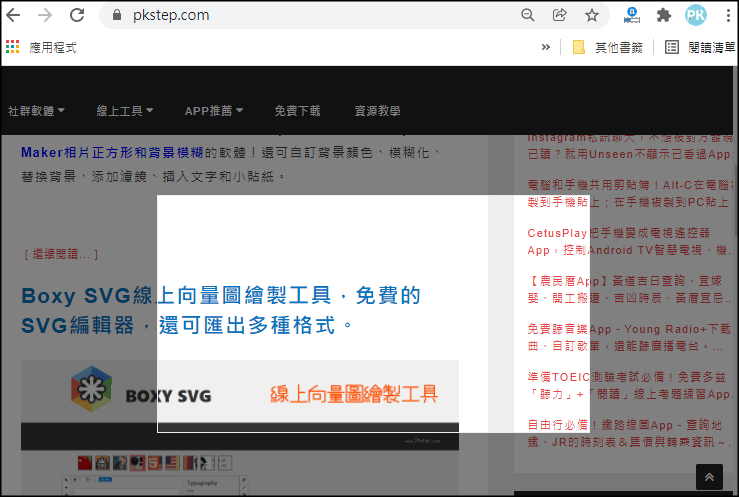The image size is (739, 497).
Task: Open the 應用程式 apps shortcut
Action: click(41, 47)
